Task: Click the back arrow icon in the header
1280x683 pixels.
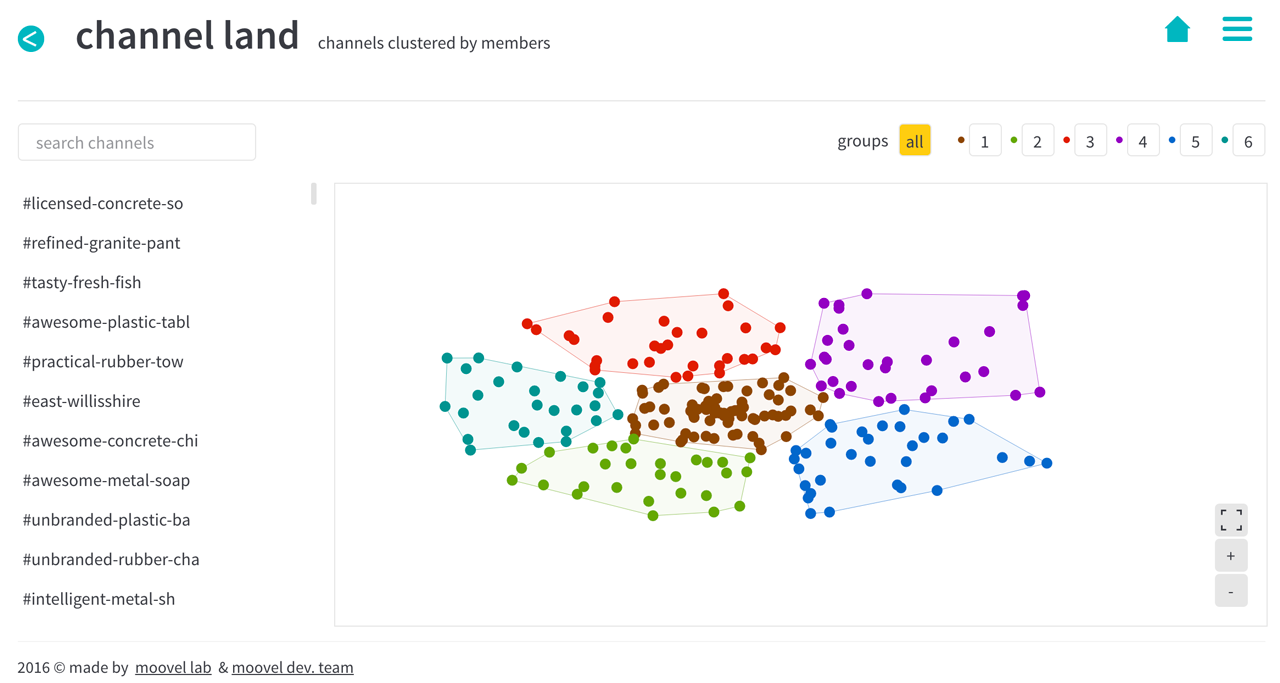Action: coord(31,37)
